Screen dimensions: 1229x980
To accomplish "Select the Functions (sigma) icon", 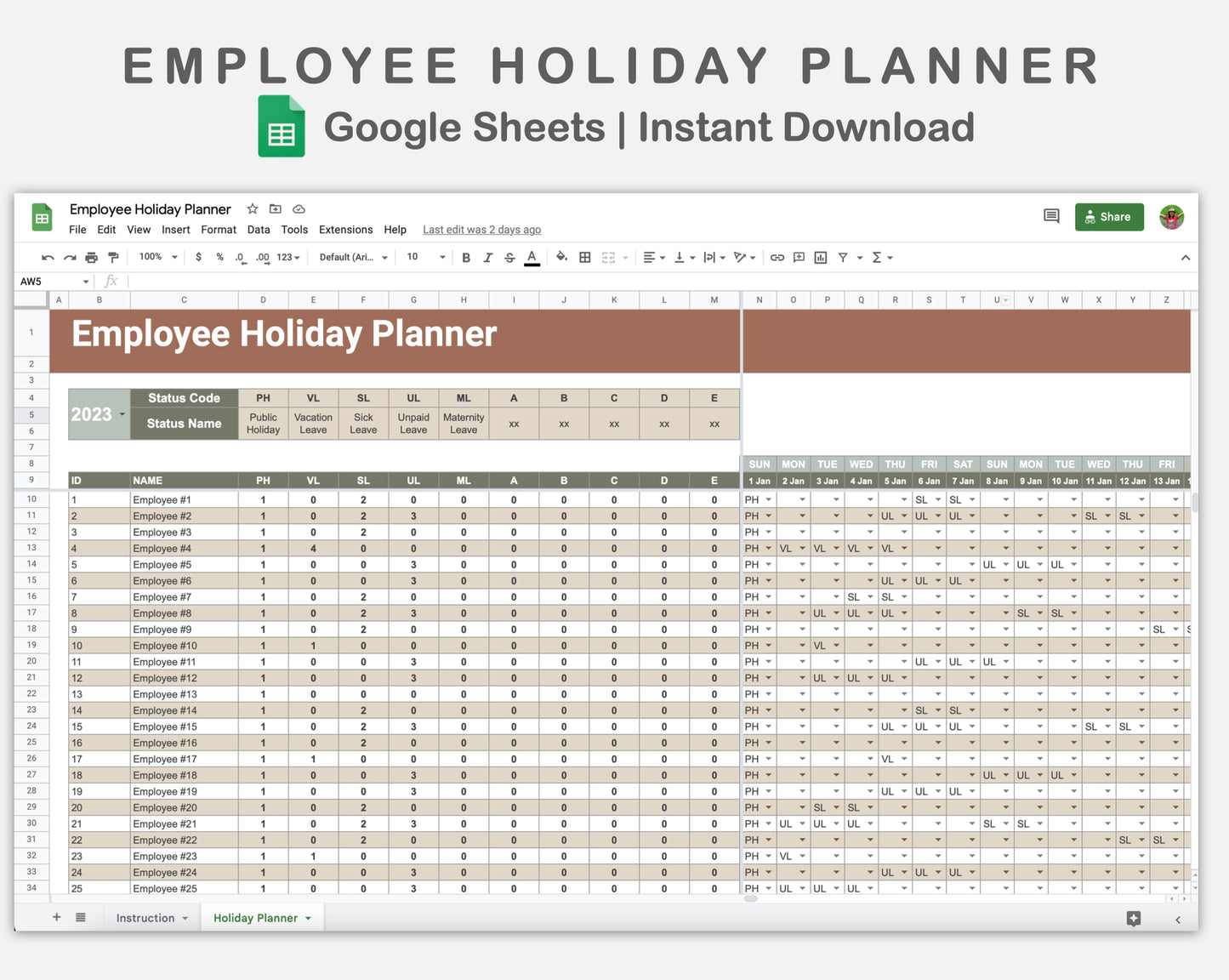I will click(x=875, y=257).
